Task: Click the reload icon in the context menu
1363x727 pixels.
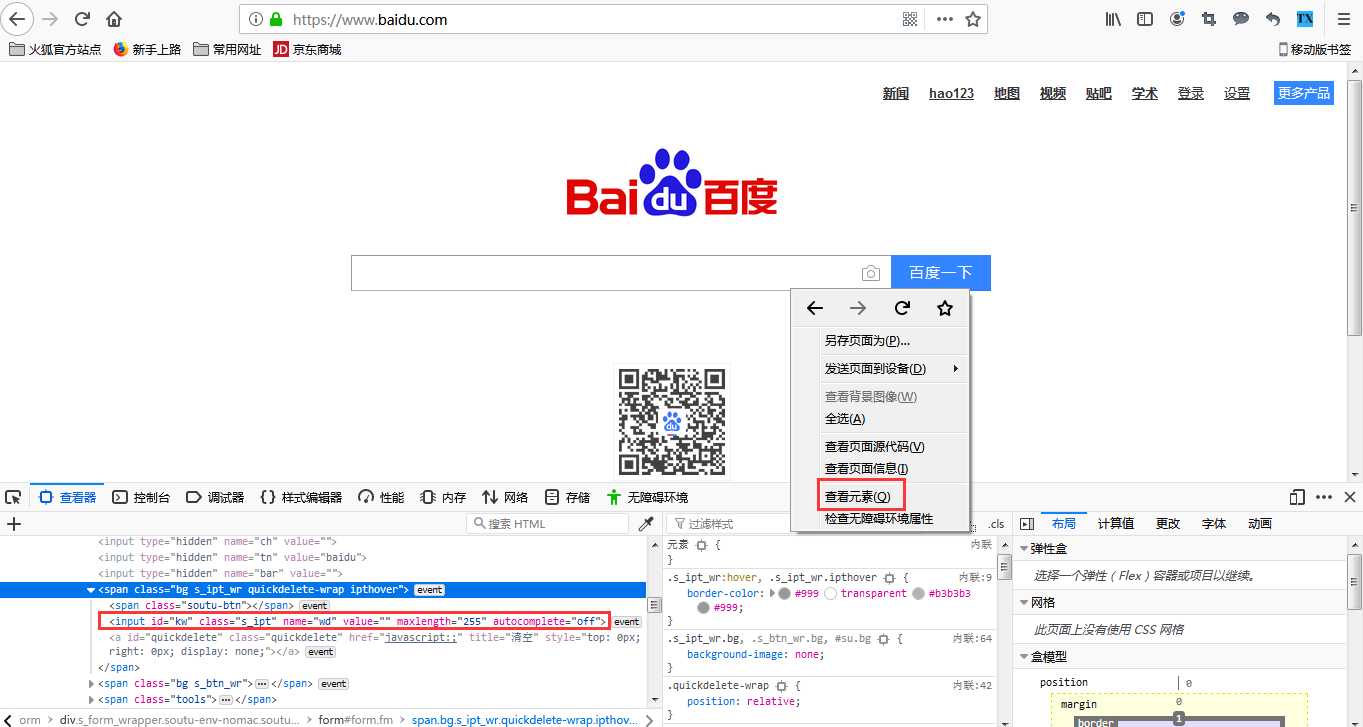Action: pos(902,308)
